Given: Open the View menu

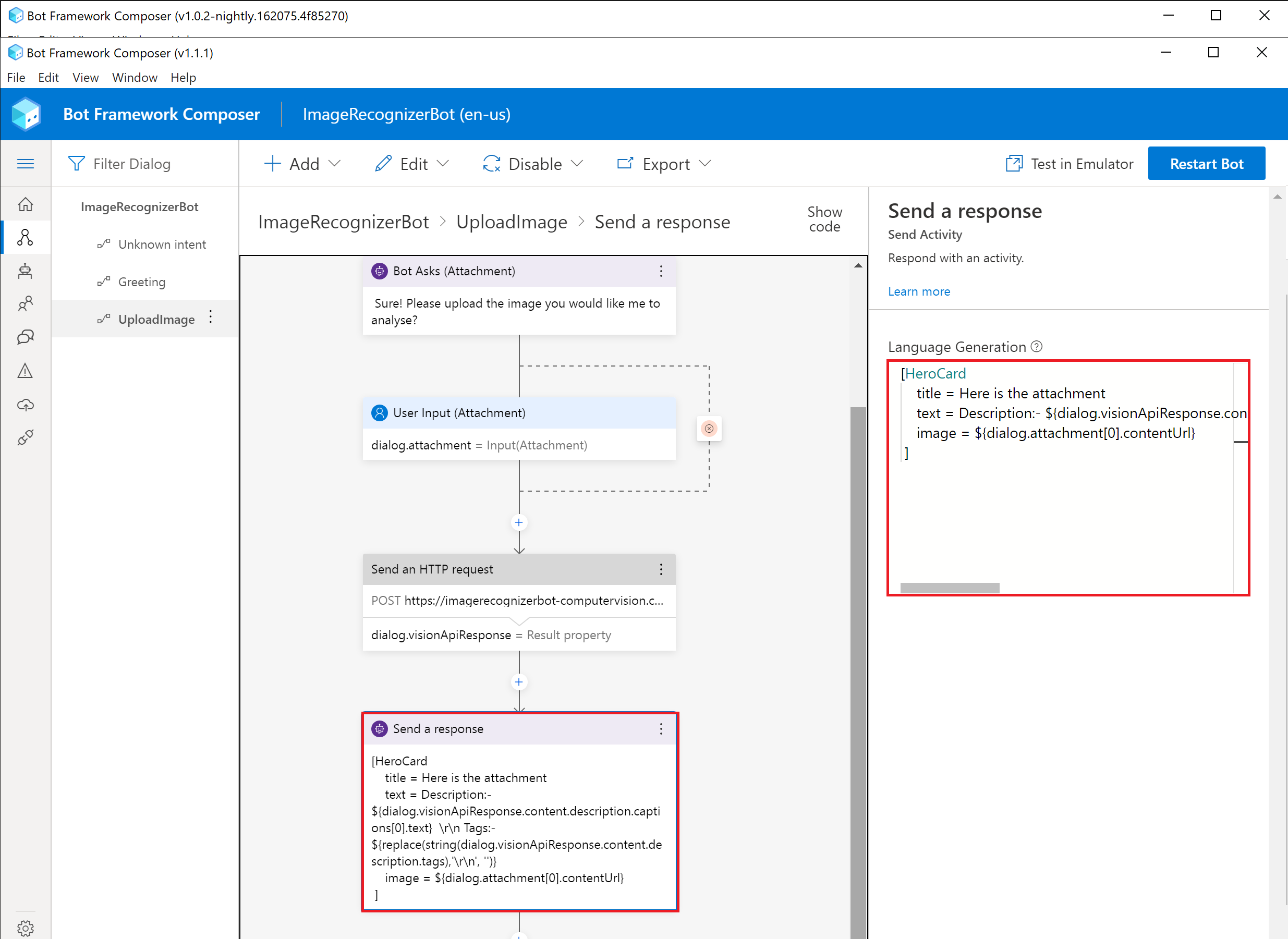Looking at the screenshot, I should (x=86, y=77).
